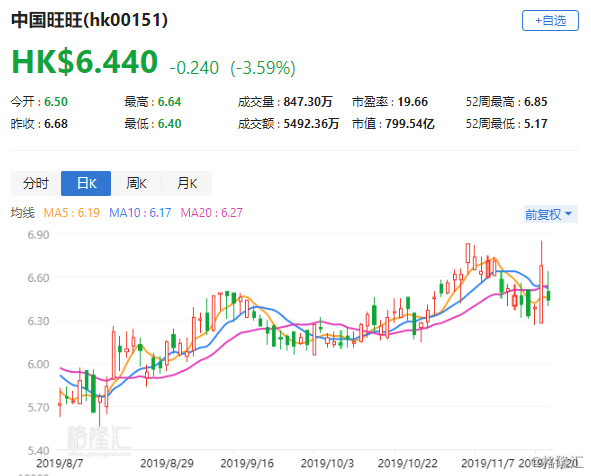Open the 周K weekly chart tab

coord(136,184)
